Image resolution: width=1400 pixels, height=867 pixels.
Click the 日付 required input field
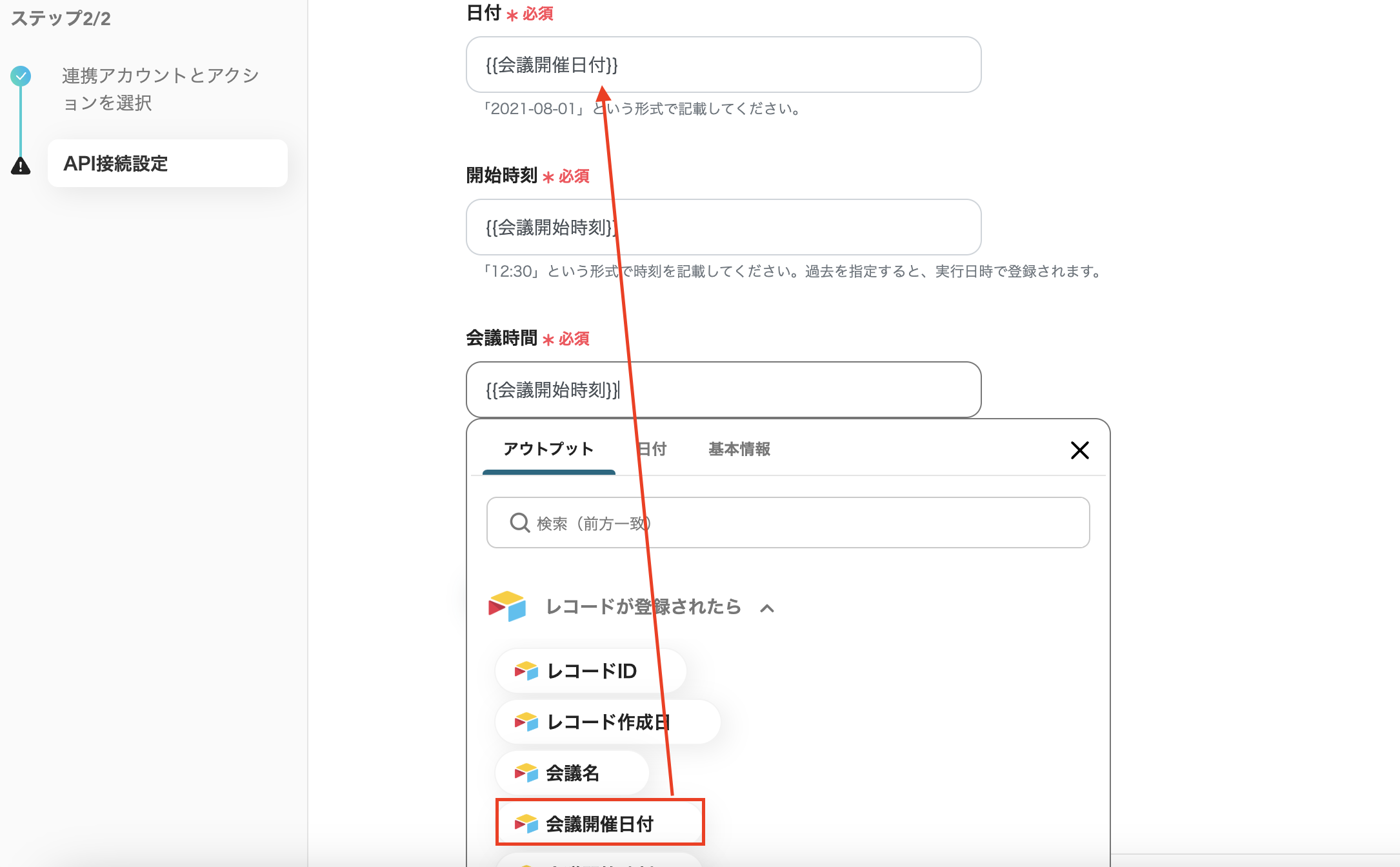[723, 65]
